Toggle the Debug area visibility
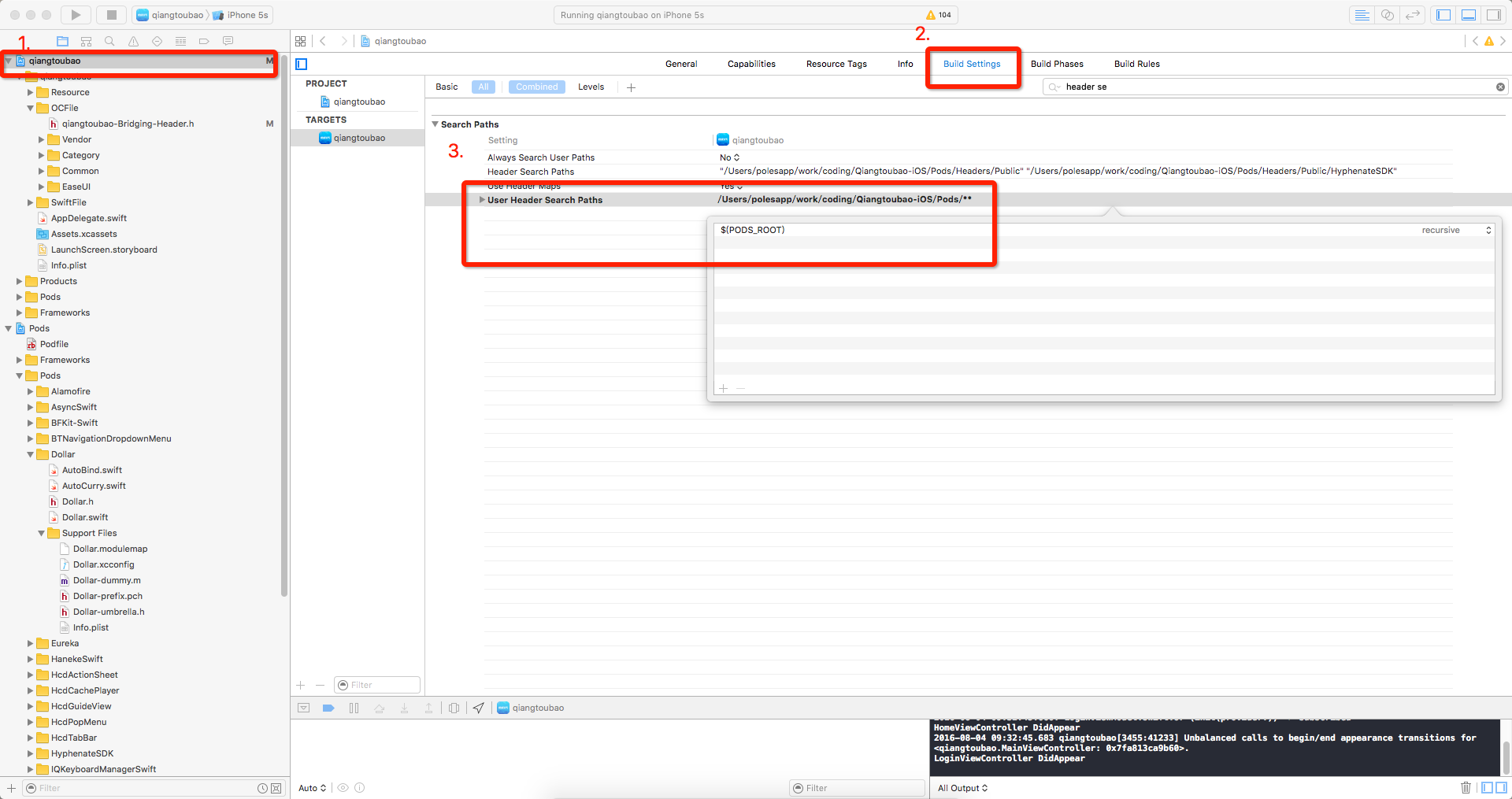This screenshot has width=1512, height=799. pos(1469,15)
